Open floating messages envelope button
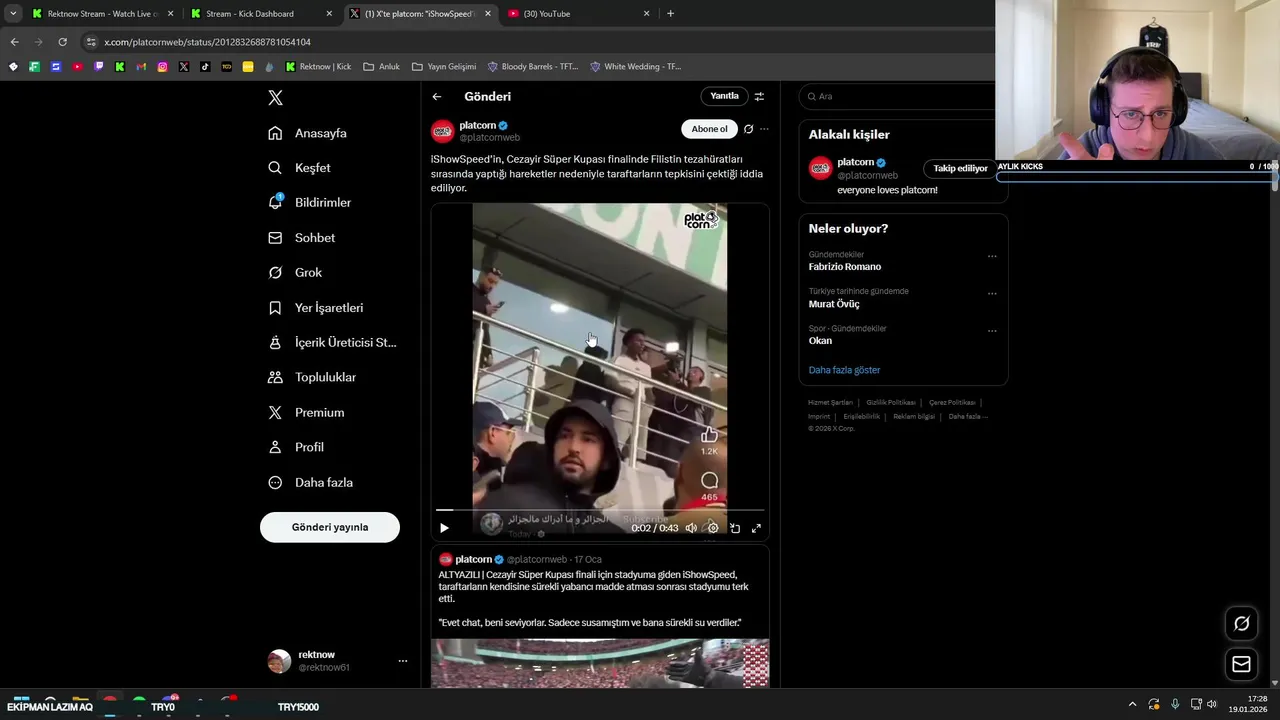1280x720 pixels. tap(1241, 664)
